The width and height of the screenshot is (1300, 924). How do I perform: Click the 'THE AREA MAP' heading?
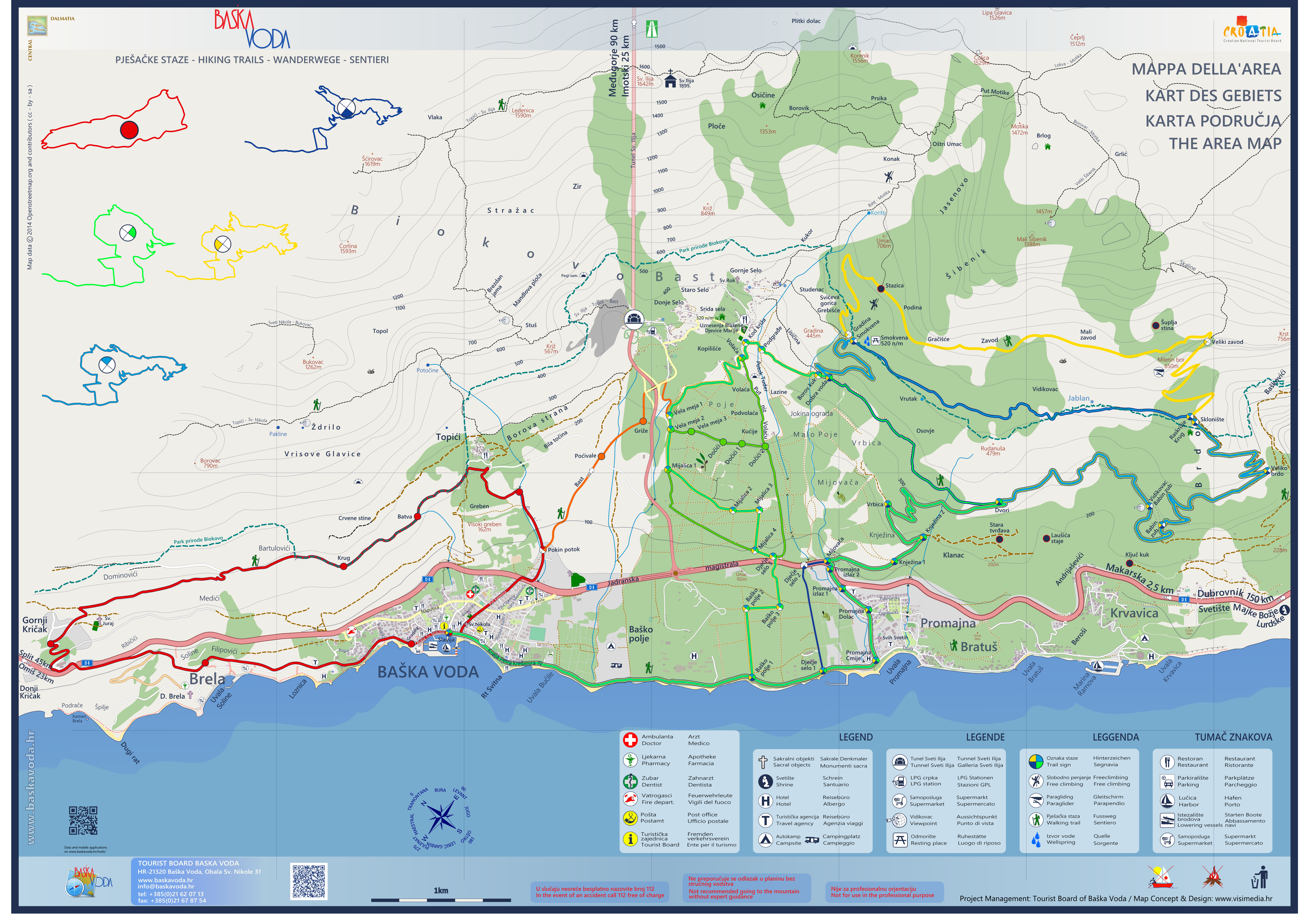coord(1225,143)
